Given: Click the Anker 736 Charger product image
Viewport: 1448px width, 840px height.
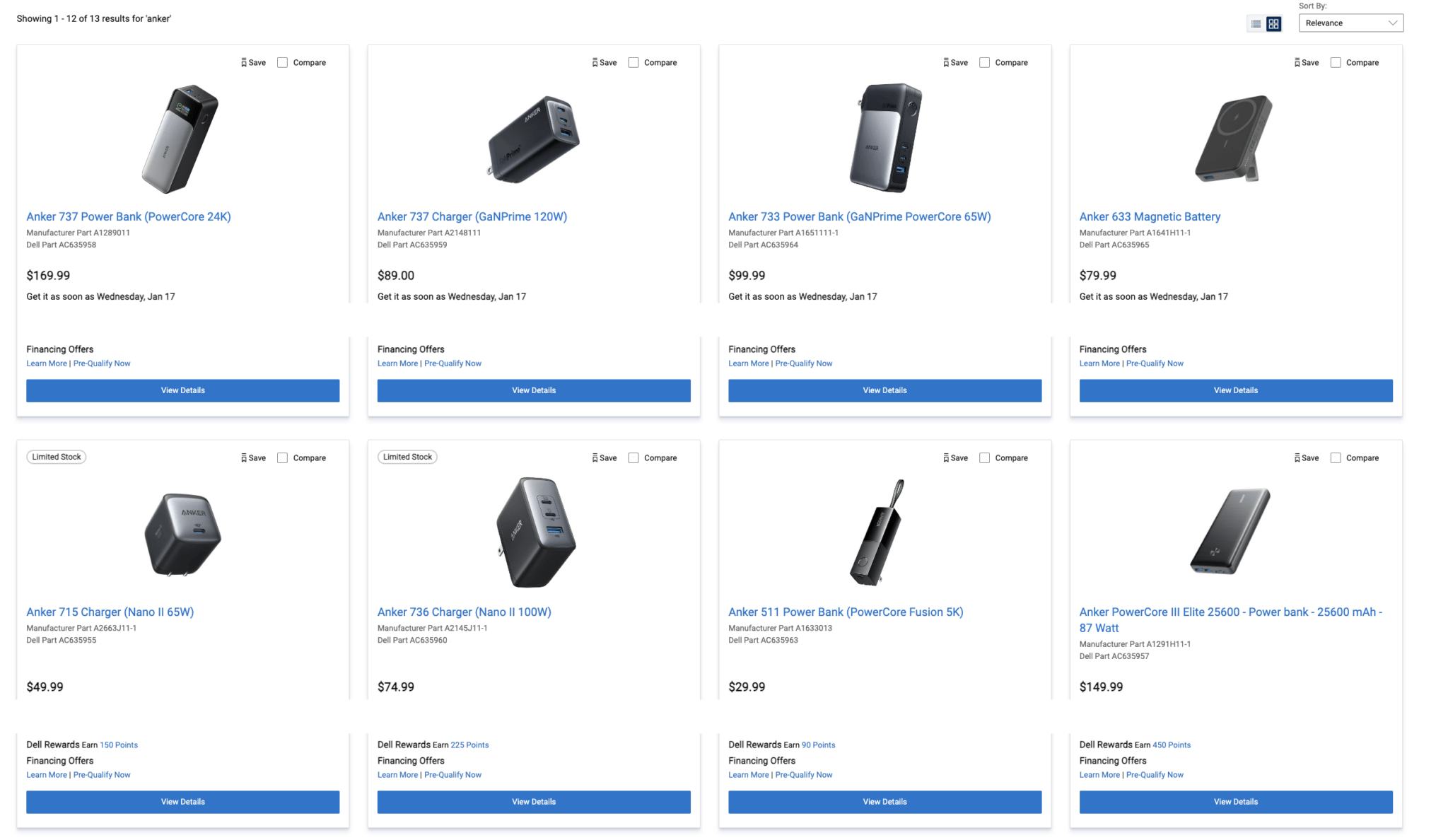Looking at the screenshot, I should (x=535, y=532).
